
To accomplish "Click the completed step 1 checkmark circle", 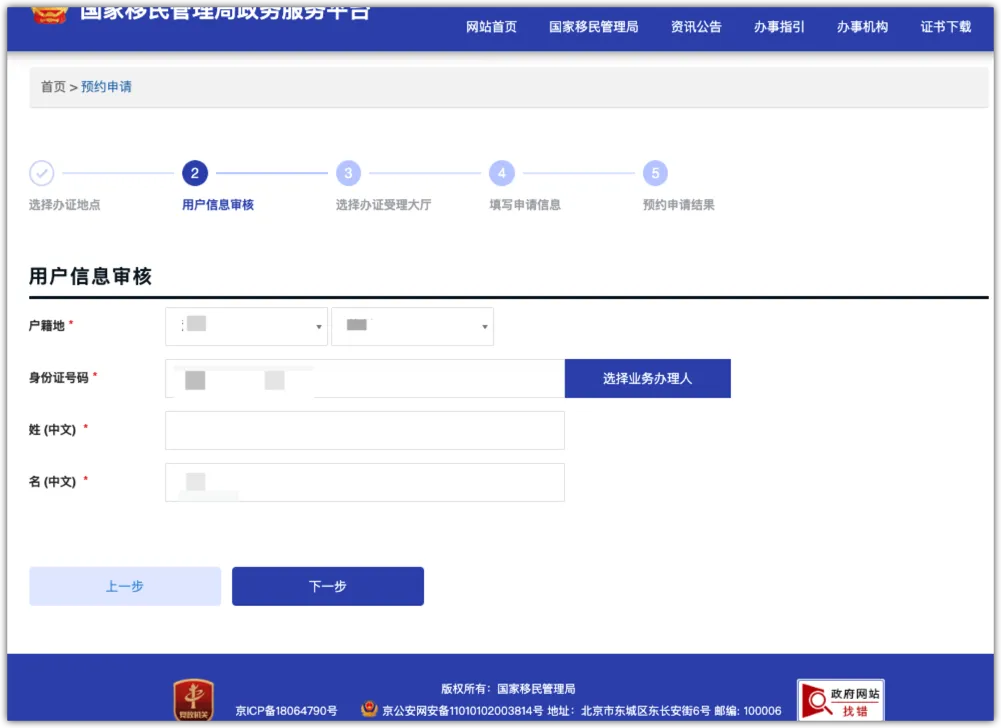I will [x=42, y=173].
